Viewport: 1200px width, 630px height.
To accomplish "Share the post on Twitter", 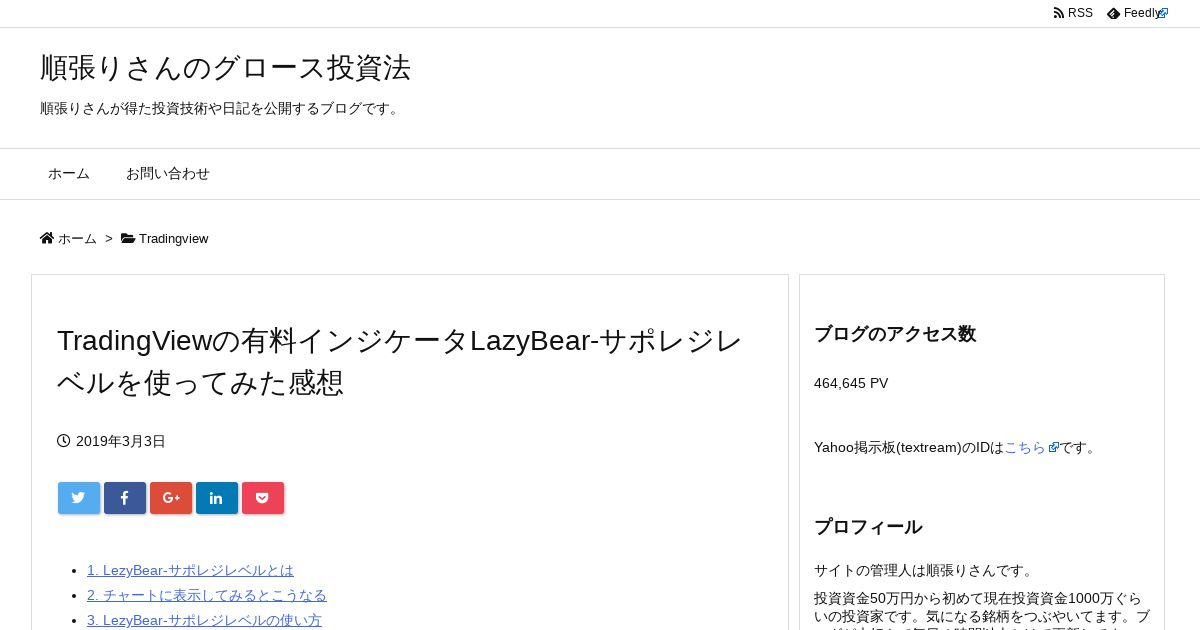I will coord(79,498).
